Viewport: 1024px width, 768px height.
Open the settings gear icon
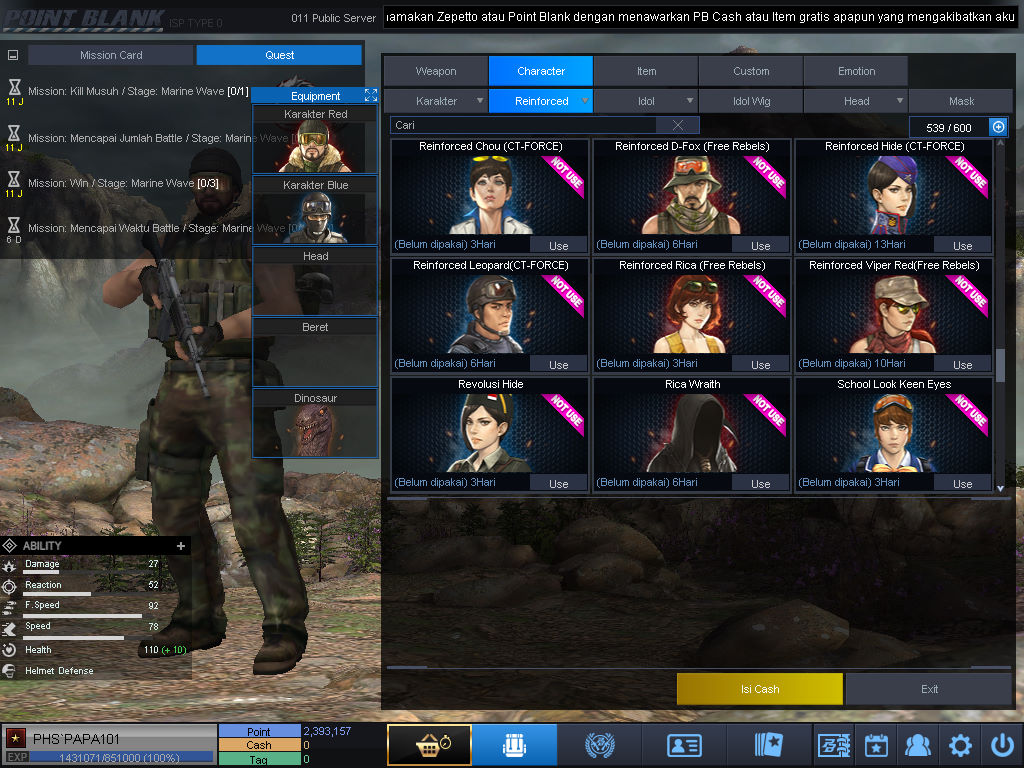(x=960, y=744)
